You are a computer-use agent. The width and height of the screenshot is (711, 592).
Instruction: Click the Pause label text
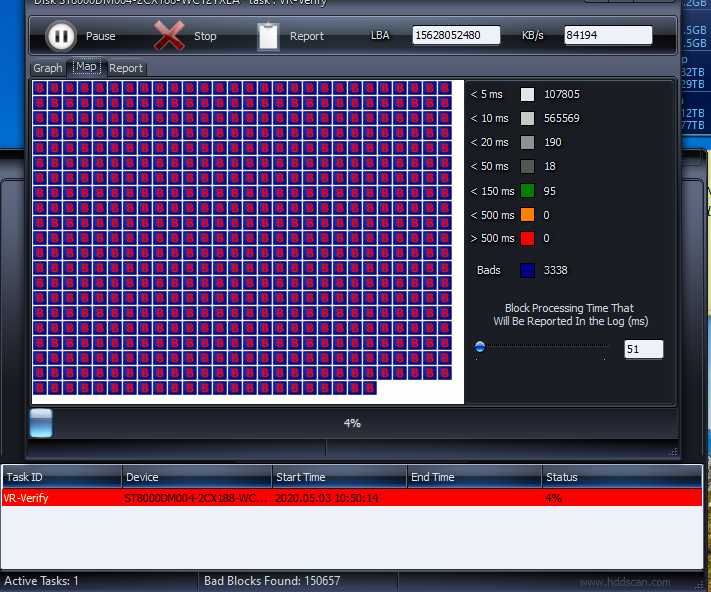click(x=101, y=36)
